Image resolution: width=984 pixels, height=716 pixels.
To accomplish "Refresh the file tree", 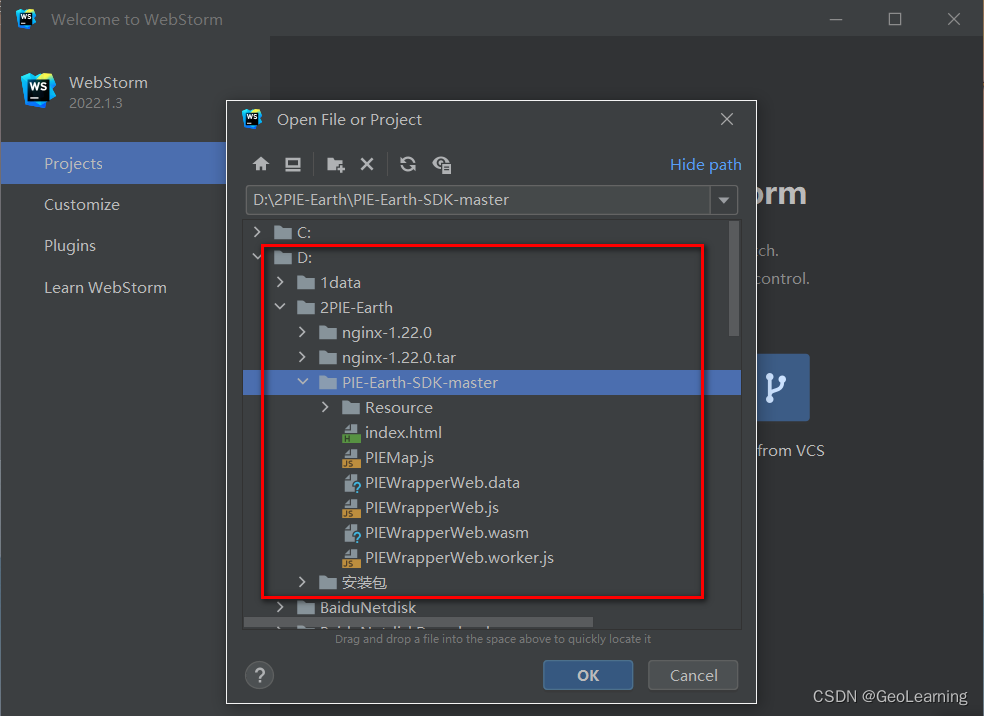I will pos(408,164).
